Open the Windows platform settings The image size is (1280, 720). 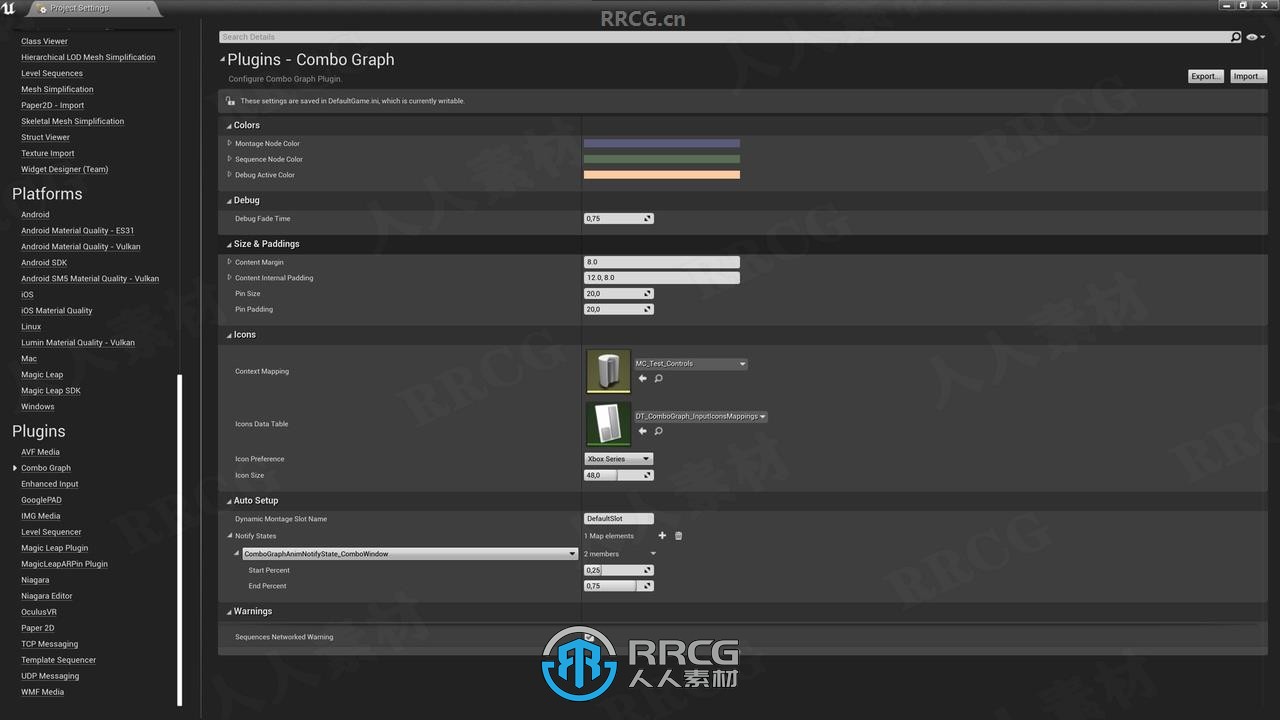coord(38,407)
